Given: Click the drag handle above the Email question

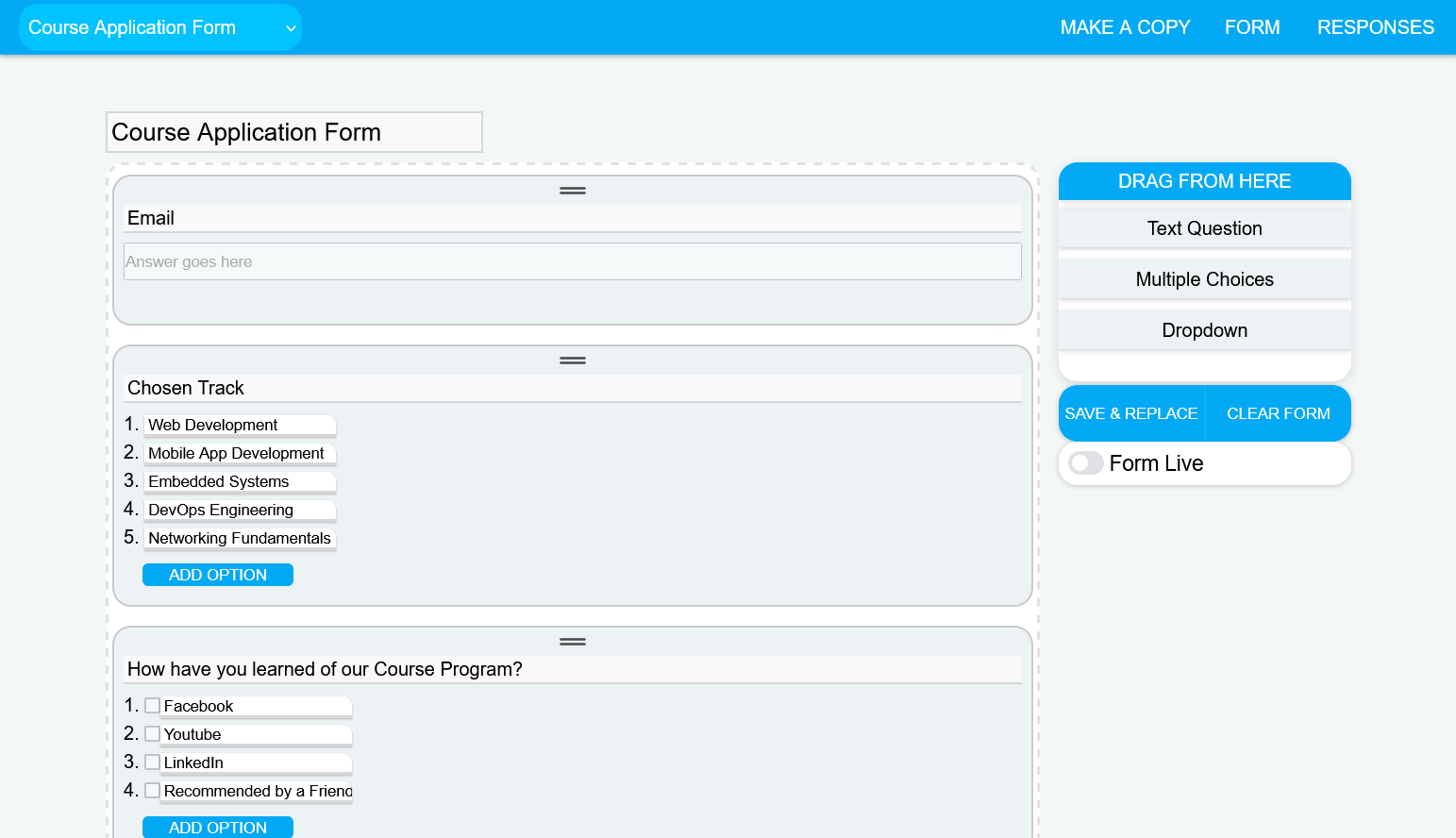Looking at the screenshot, I should tap(573, 191).
